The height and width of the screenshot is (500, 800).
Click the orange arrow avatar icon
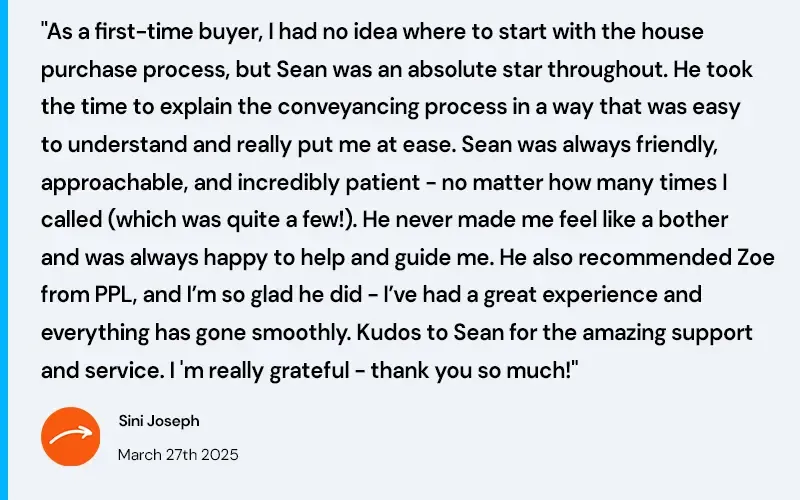[x=70, y=436]
